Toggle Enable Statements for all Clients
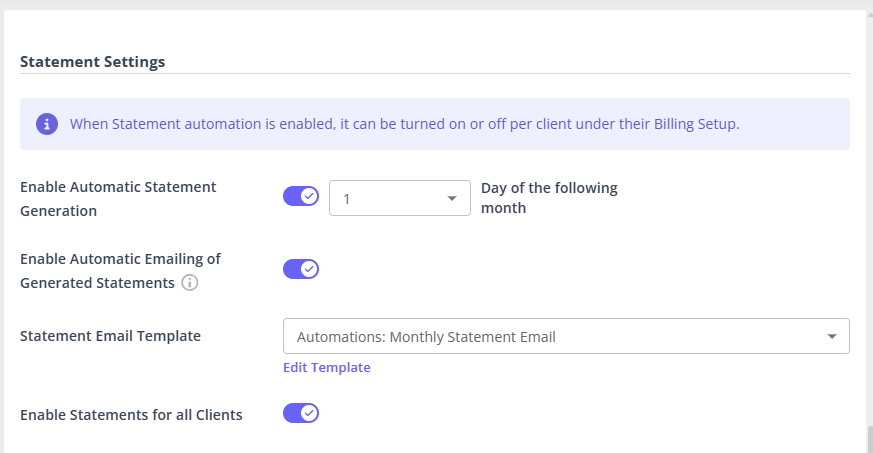Image resolution: width=873 pixels, height=453 pixels. click(300, 413)
